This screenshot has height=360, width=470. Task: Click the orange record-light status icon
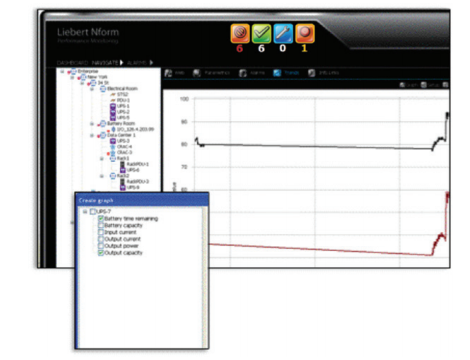305,33
